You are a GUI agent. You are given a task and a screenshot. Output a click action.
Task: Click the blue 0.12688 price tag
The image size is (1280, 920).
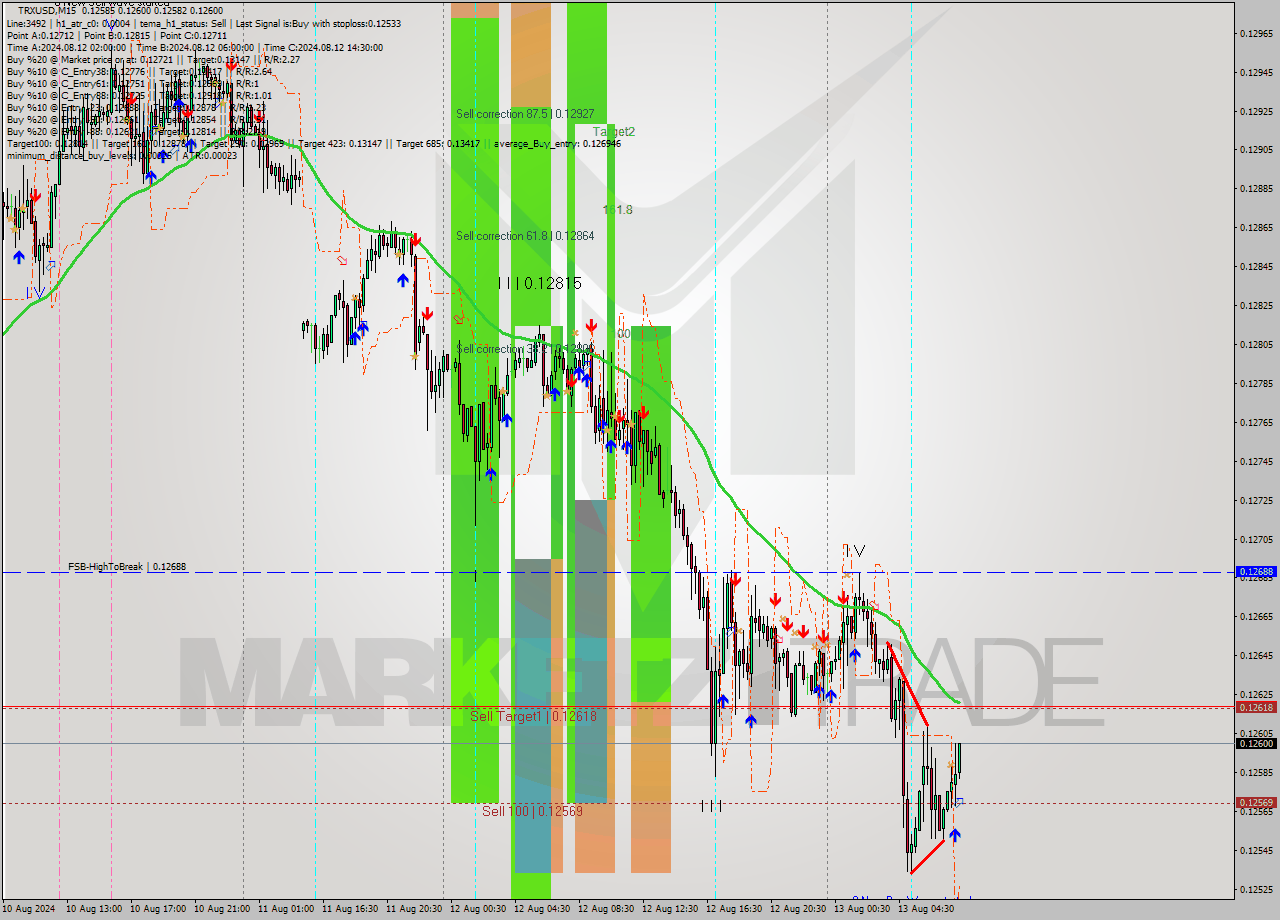point(1256,572)
